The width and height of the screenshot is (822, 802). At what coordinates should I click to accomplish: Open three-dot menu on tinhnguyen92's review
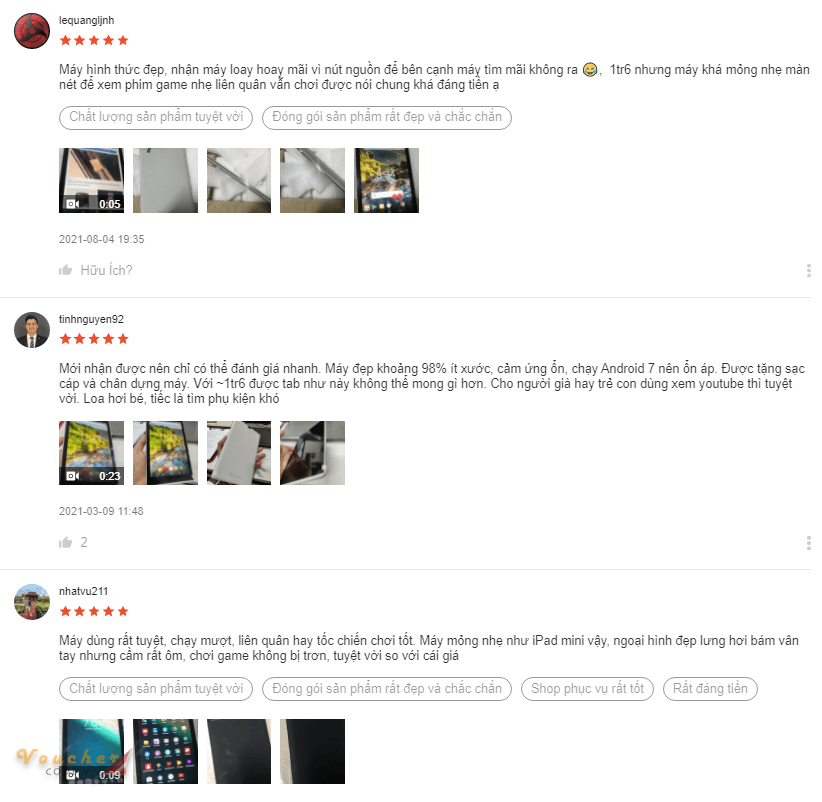(x=809, y=543)
